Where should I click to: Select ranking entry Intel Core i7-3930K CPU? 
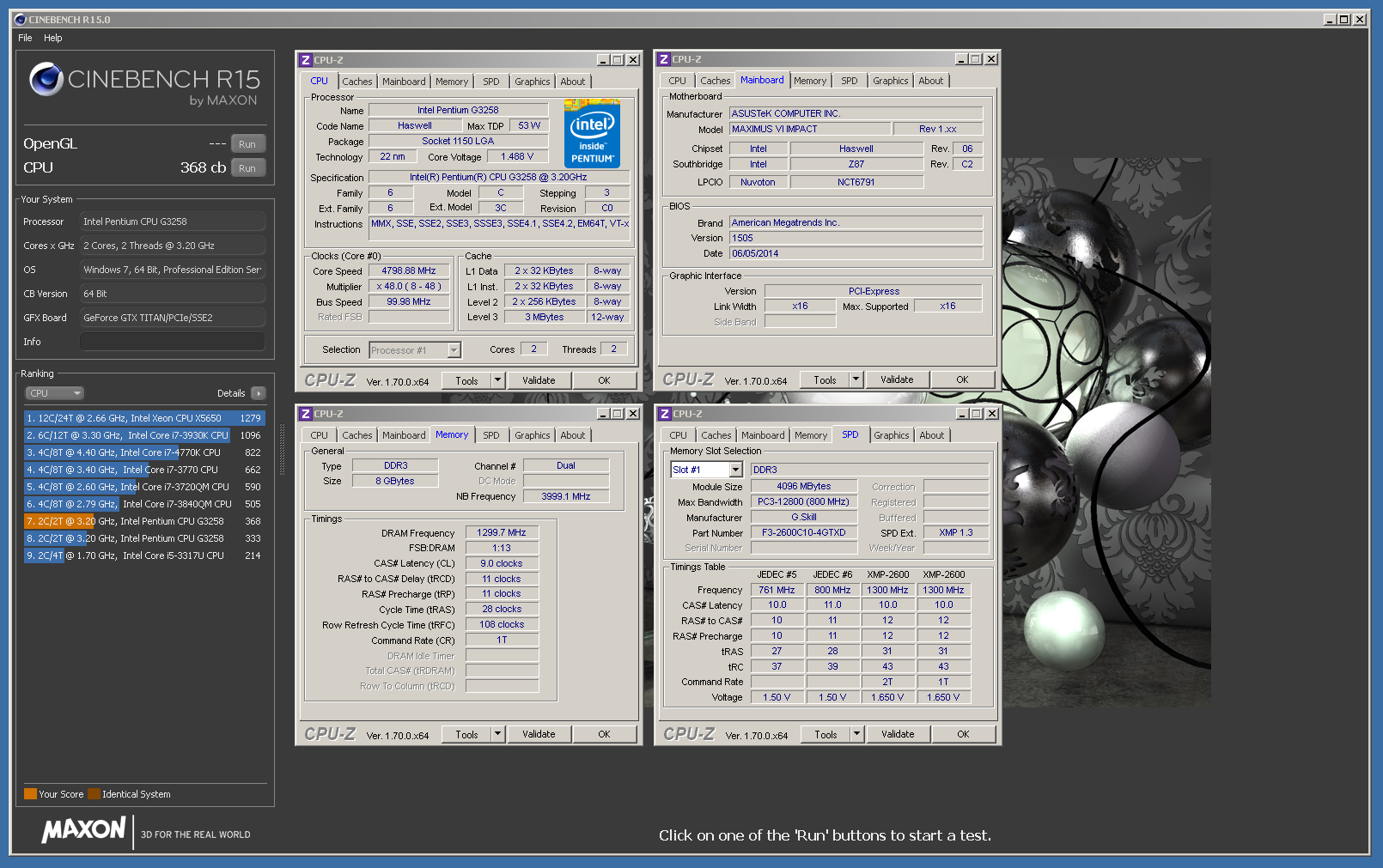144,435
